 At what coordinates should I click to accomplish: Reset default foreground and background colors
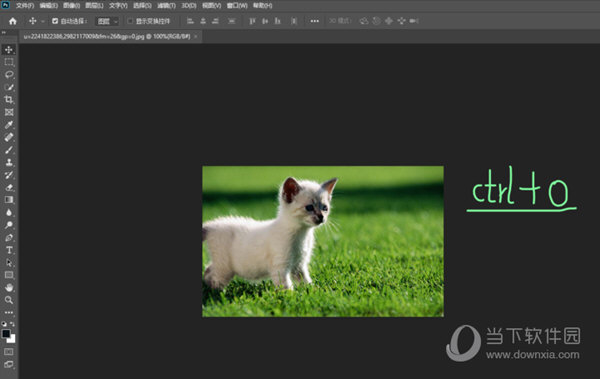(x=4, y=323)
